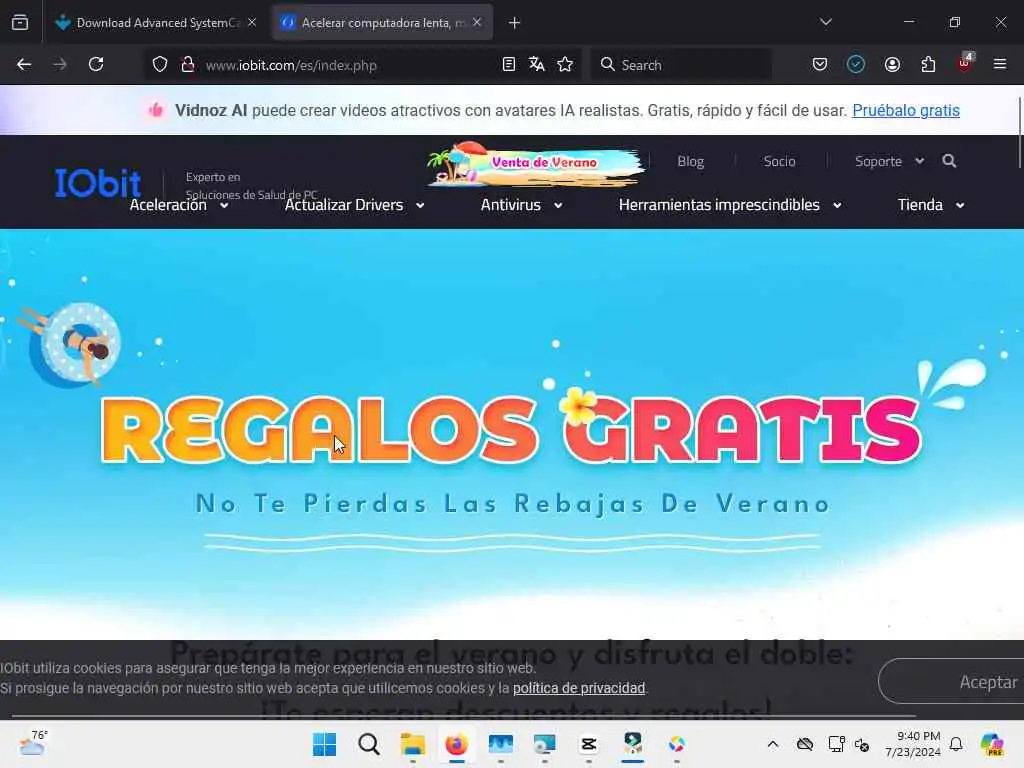The image size is (1024, 768).
Task: Open Firefox application hamburger menu
Action: [1000, 65]
